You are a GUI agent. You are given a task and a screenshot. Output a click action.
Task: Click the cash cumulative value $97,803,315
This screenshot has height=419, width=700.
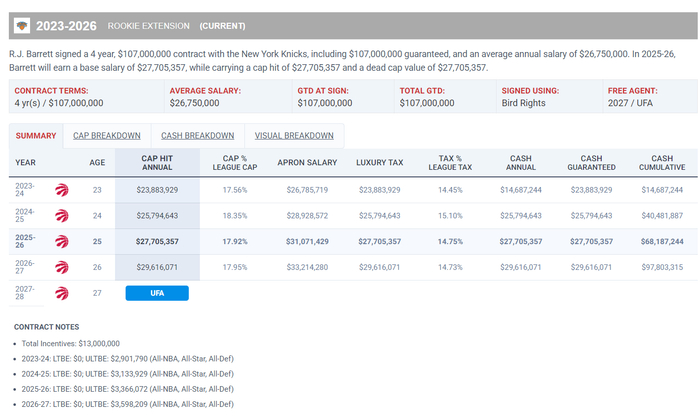click(x=662, y=267)
